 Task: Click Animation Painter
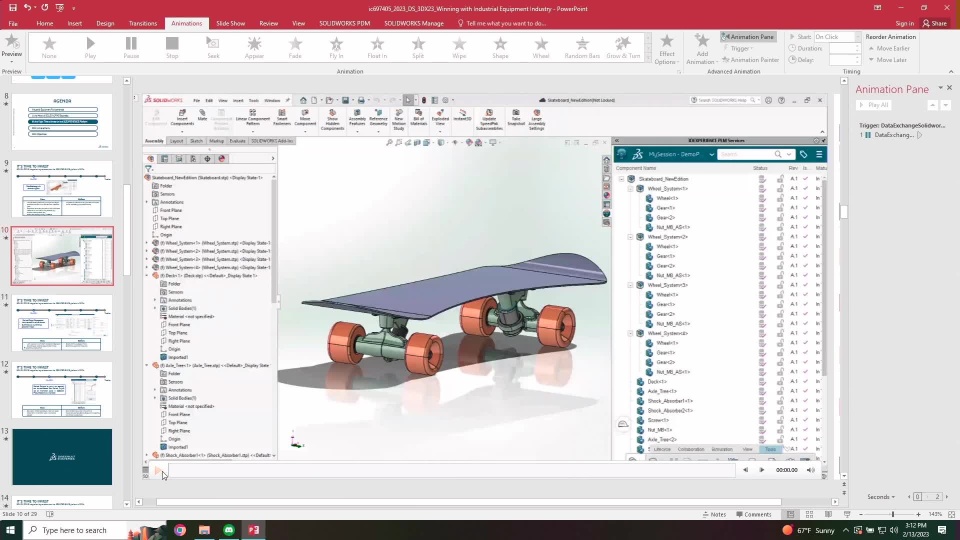751,60
